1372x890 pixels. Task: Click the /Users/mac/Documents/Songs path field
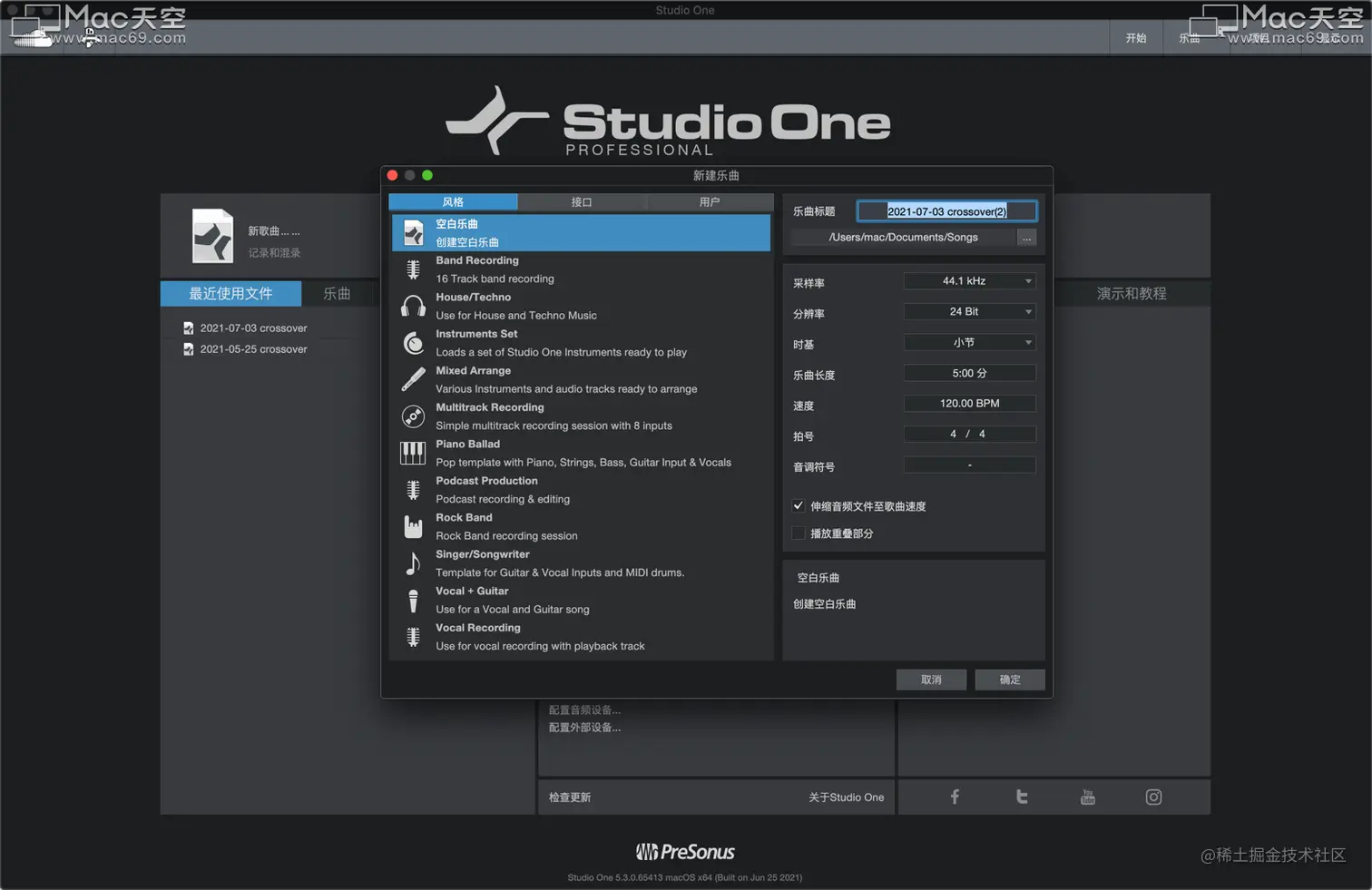(x=904, y=238)
